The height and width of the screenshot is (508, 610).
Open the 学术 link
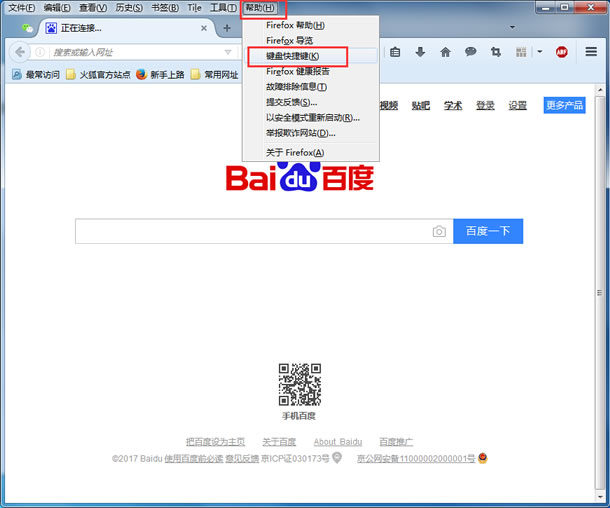point(453,105)
